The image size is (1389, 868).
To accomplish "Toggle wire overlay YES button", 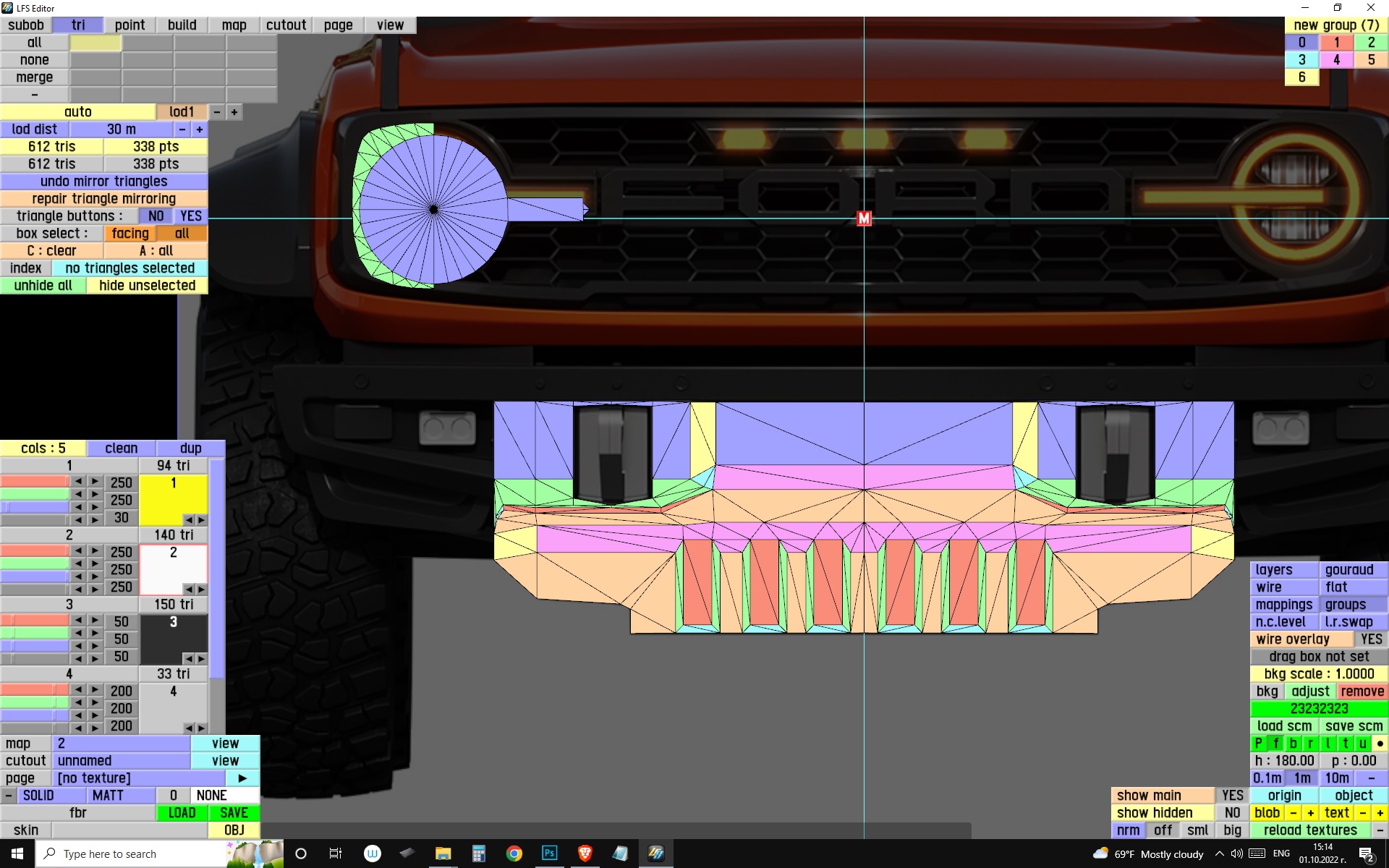I will 1370,639.
